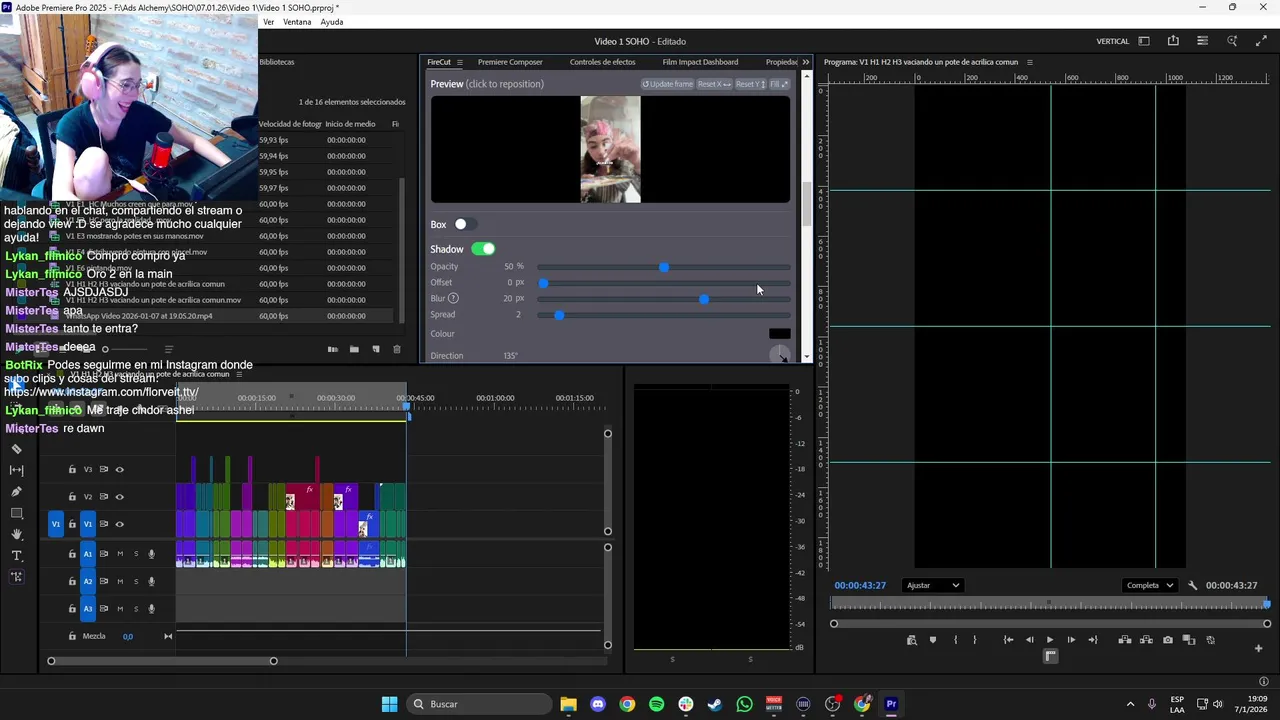Solo audio track A2 with S button
Viewport: 1280px width, 720px height.
pyautogui.click(x=136, y=581)
